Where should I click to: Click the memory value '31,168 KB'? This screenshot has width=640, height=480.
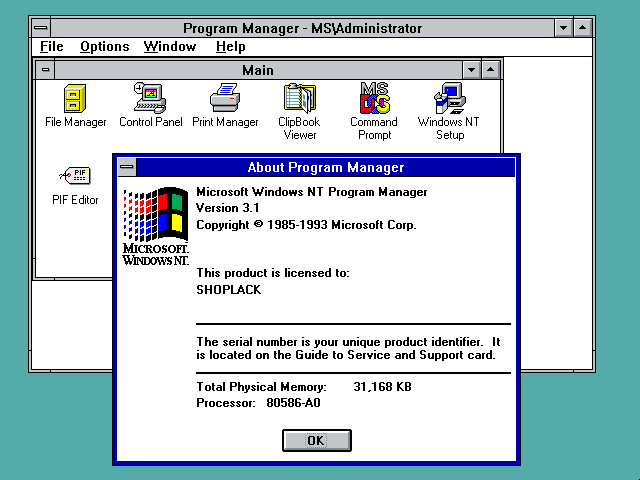coord(382,387)
